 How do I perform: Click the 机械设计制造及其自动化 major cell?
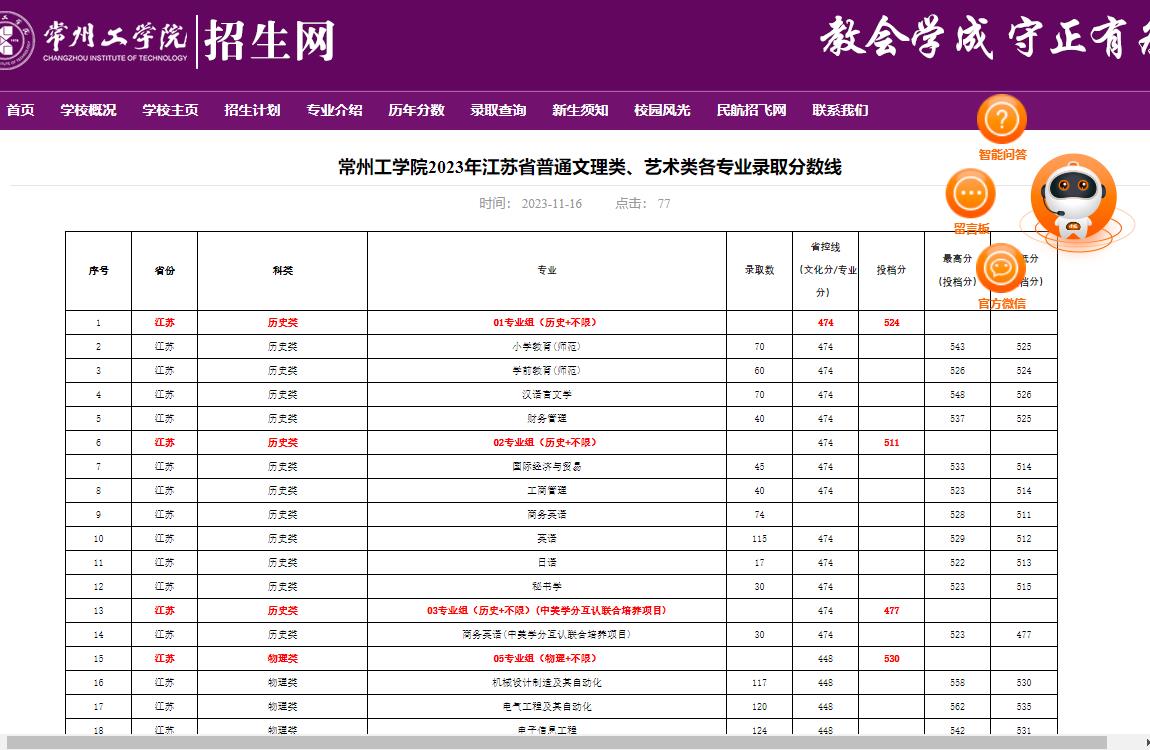(546, 683)
